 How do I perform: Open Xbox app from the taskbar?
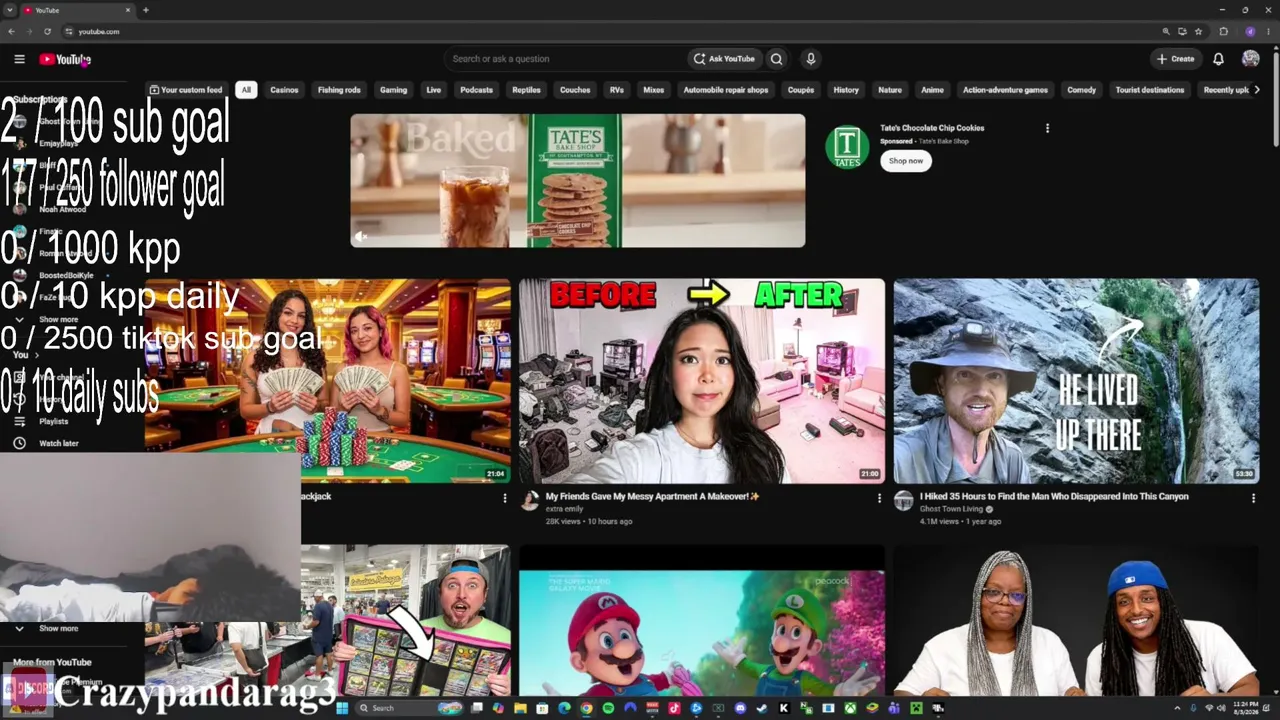850,708
